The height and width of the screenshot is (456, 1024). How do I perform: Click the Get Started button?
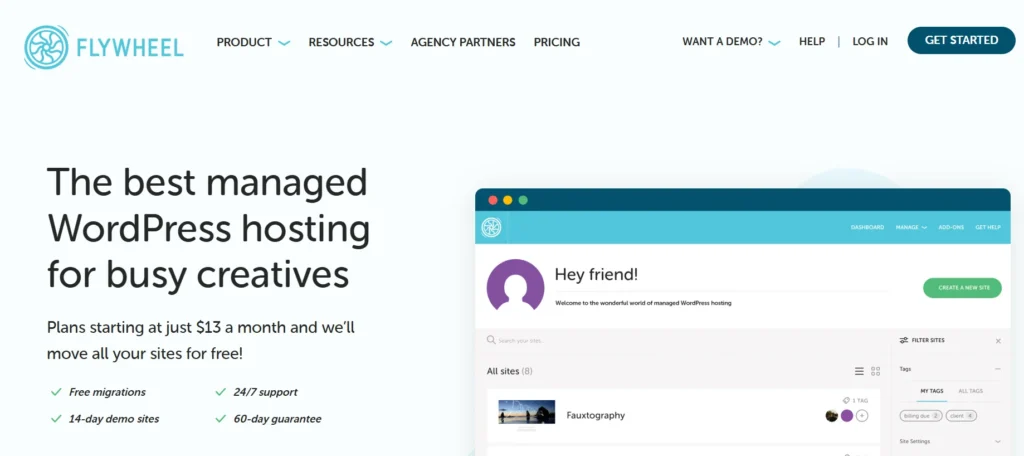click(x=961, y=41)
